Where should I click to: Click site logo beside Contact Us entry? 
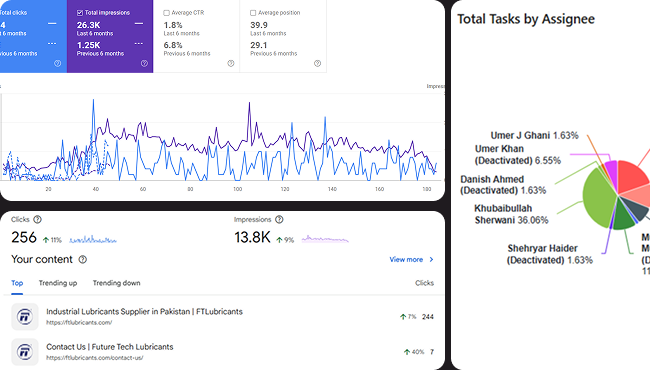coord(25,352)
